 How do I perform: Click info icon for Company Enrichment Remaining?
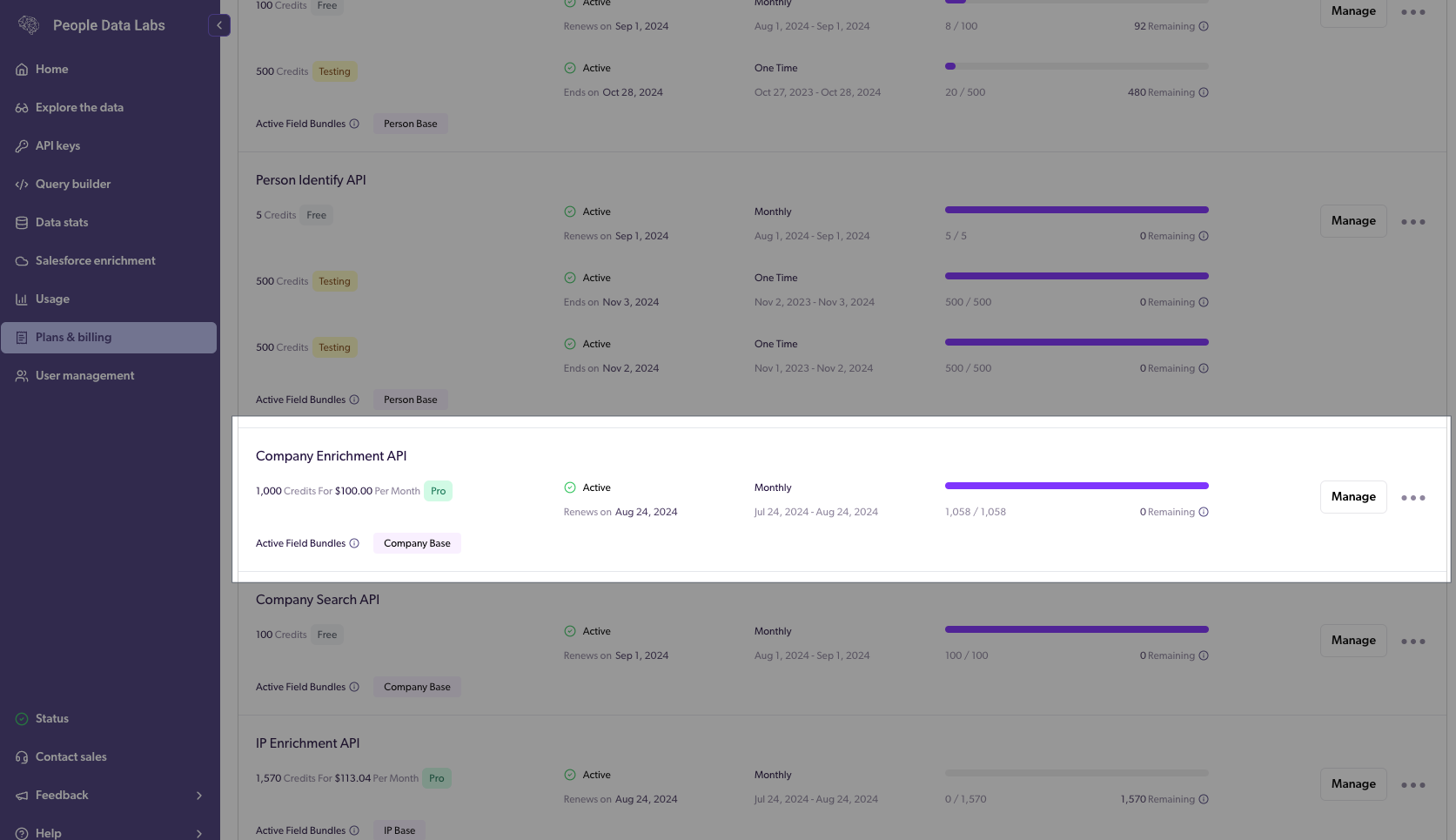pos(1204,512)
